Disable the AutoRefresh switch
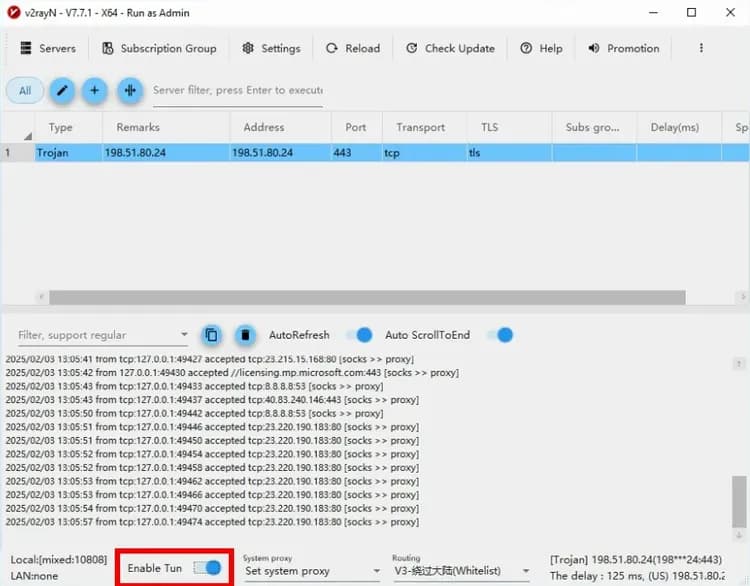 [360, 335]
